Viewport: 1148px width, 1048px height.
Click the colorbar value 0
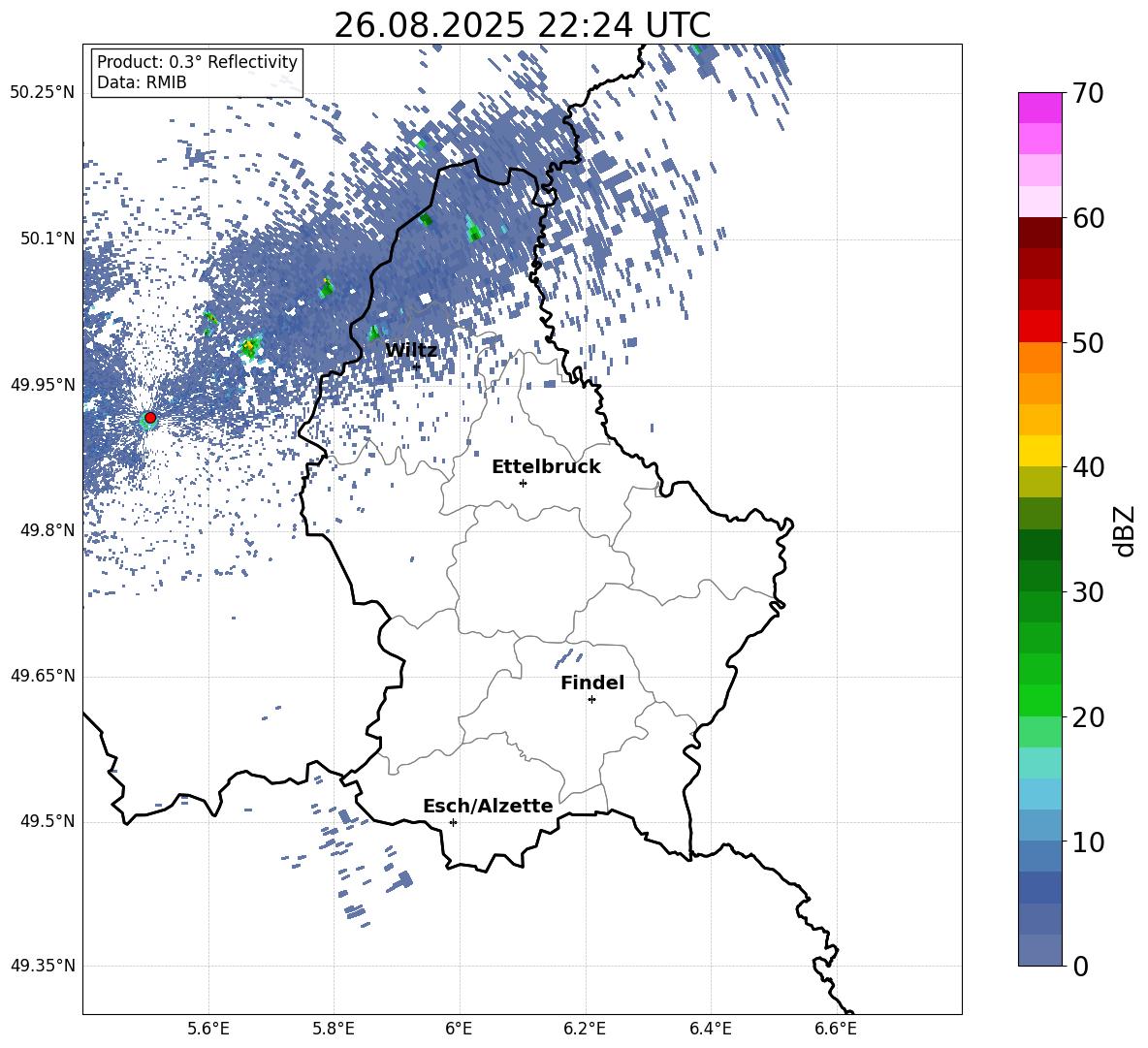(1080, 966)
